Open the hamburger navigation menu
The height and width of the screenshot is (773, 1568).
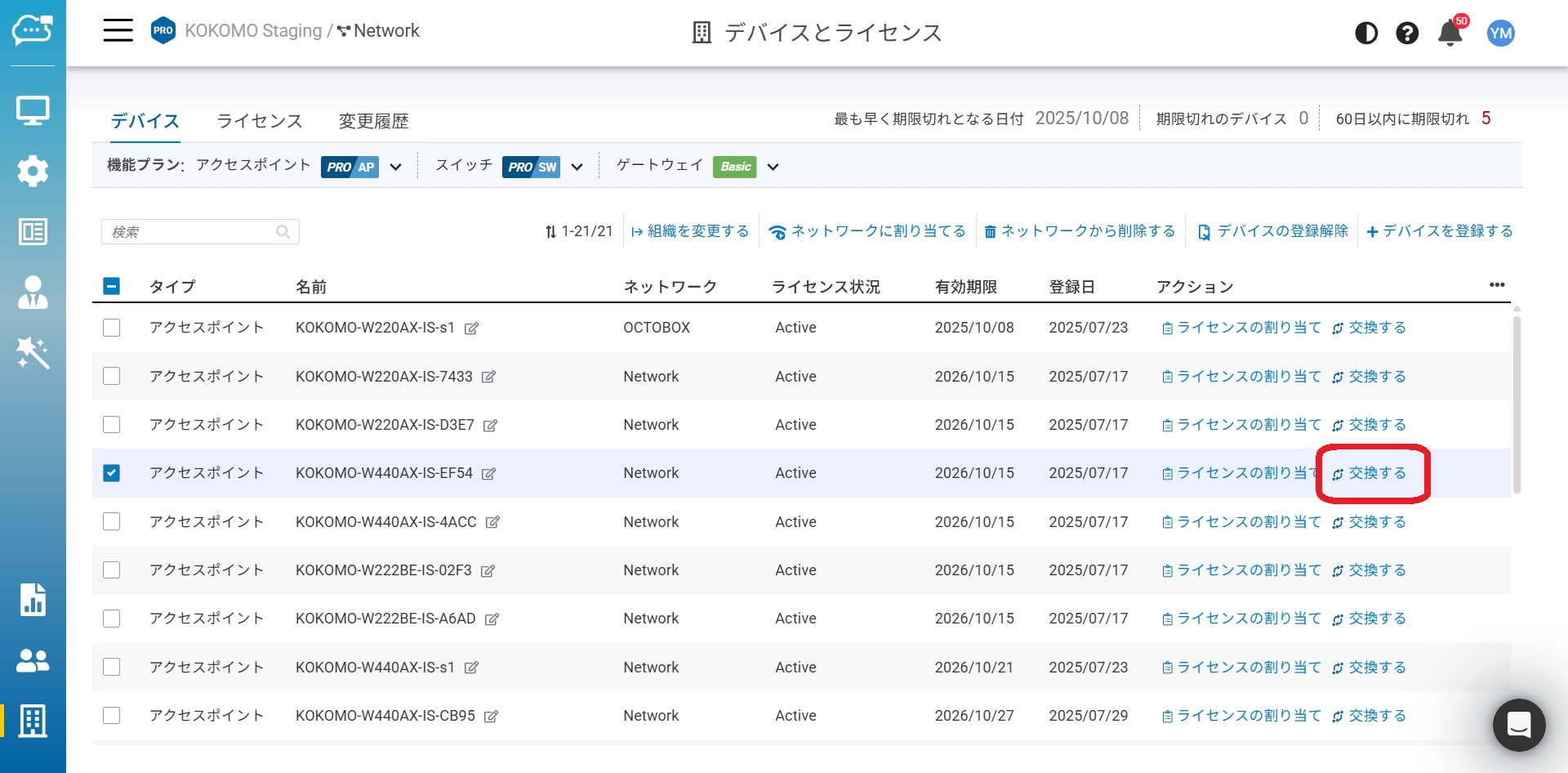[x=118, y=31]
